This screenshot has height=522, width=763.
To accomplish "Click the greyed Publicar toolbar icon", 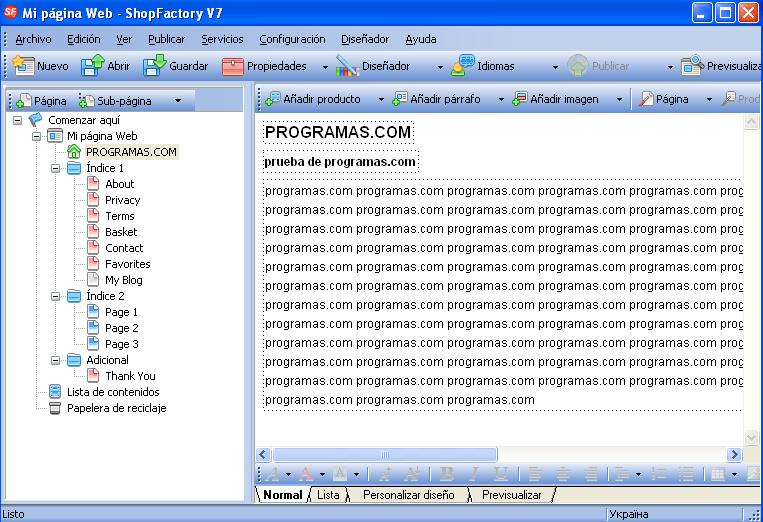I will point(578,66).
